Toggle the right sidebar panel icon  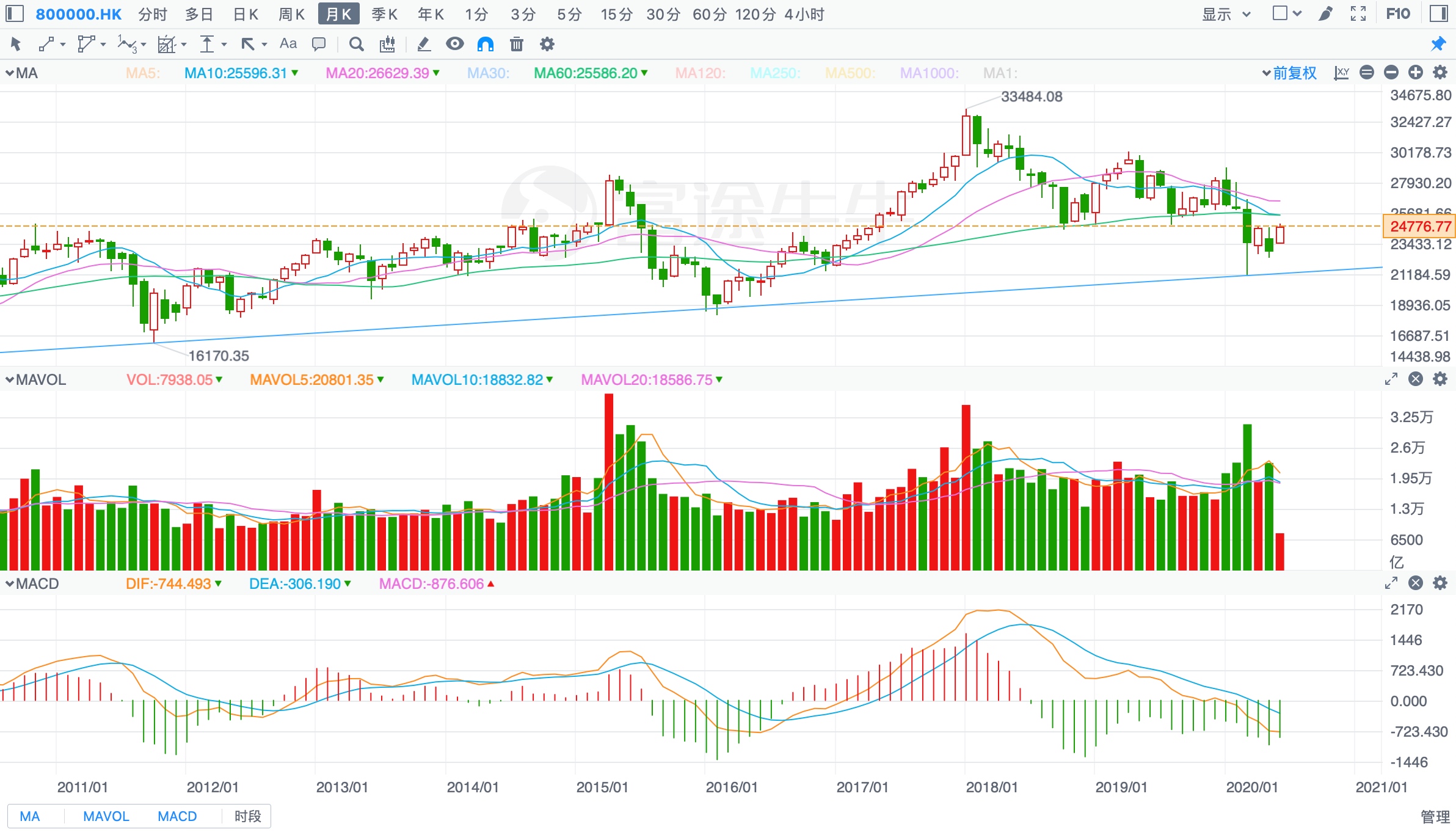click(1439, 13)
